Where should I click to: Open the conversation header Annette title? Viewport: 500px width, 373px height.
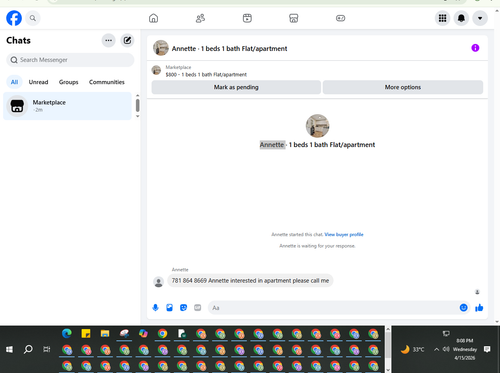tap(229, 49)
